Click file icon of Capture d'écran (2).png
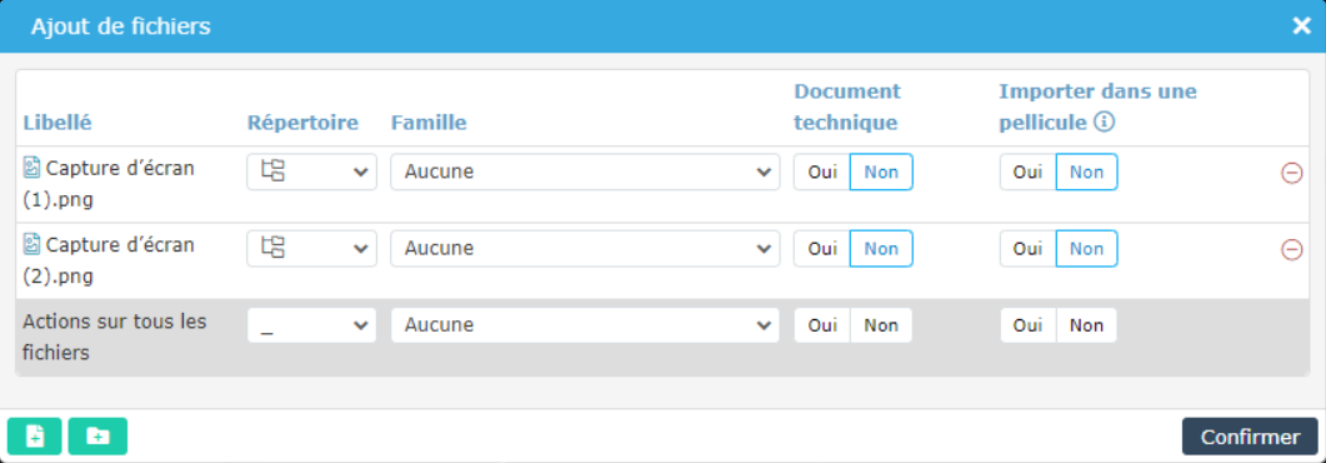1326x463 pixels. (32, 245)
